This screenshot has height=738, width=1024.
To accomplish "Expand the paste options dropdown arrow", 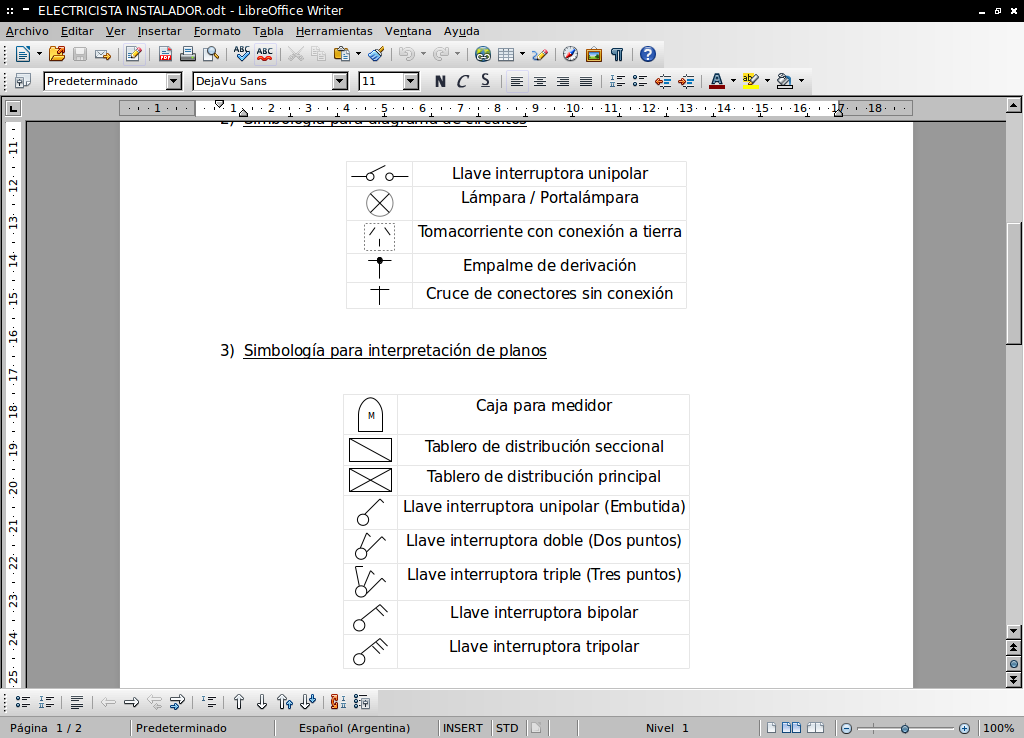I will pyautogui.click(x=358, y=54).
